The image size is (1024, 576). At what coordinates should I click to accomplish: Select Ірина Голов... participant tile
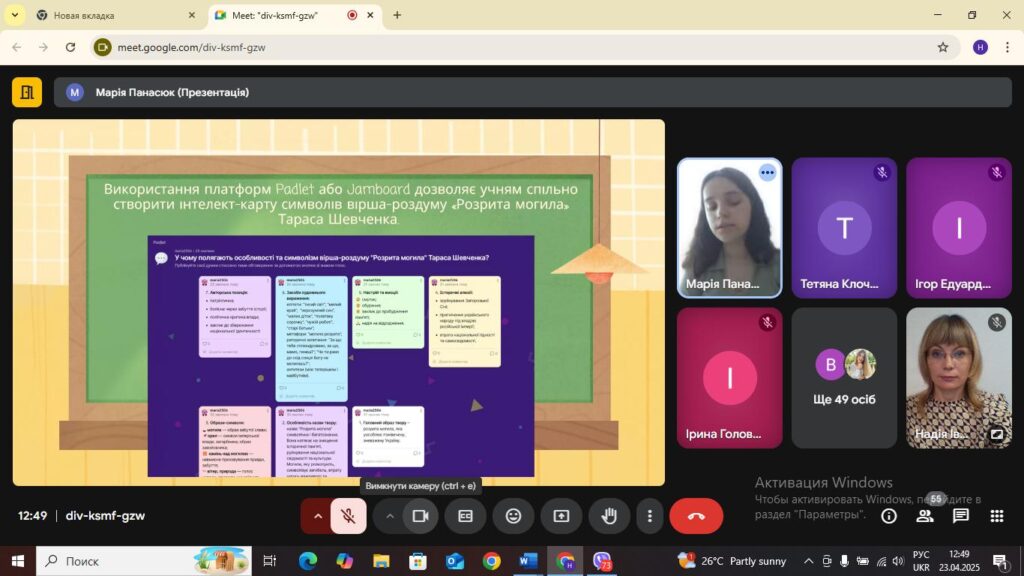coord(729,378)
